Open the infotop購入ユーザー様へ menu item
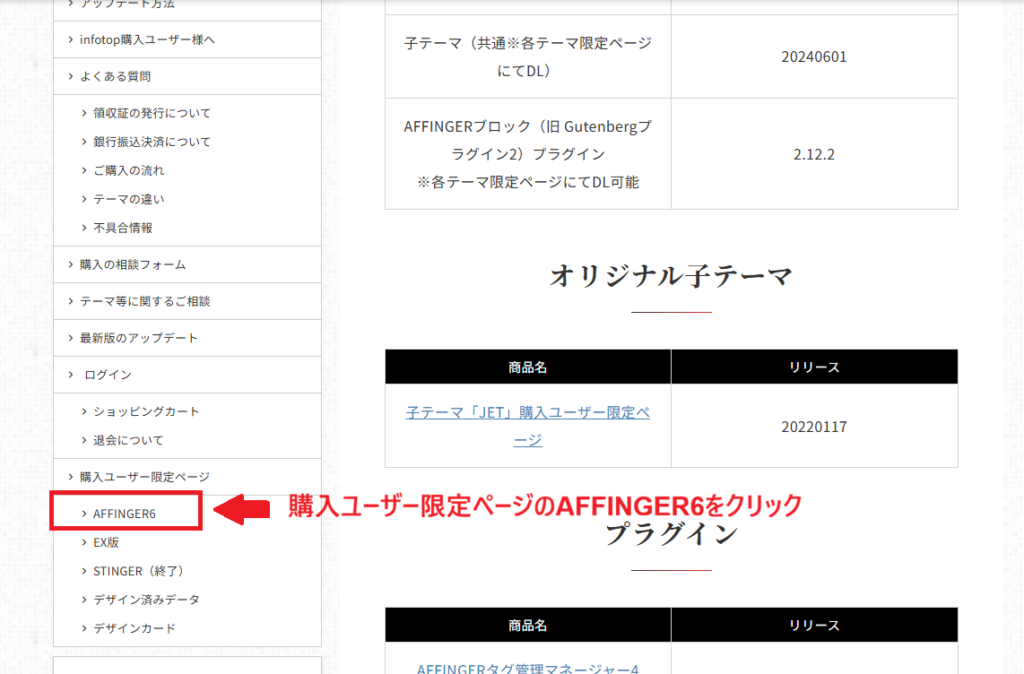Viewport: 1024px width, 674px height. tap(147, 40)
